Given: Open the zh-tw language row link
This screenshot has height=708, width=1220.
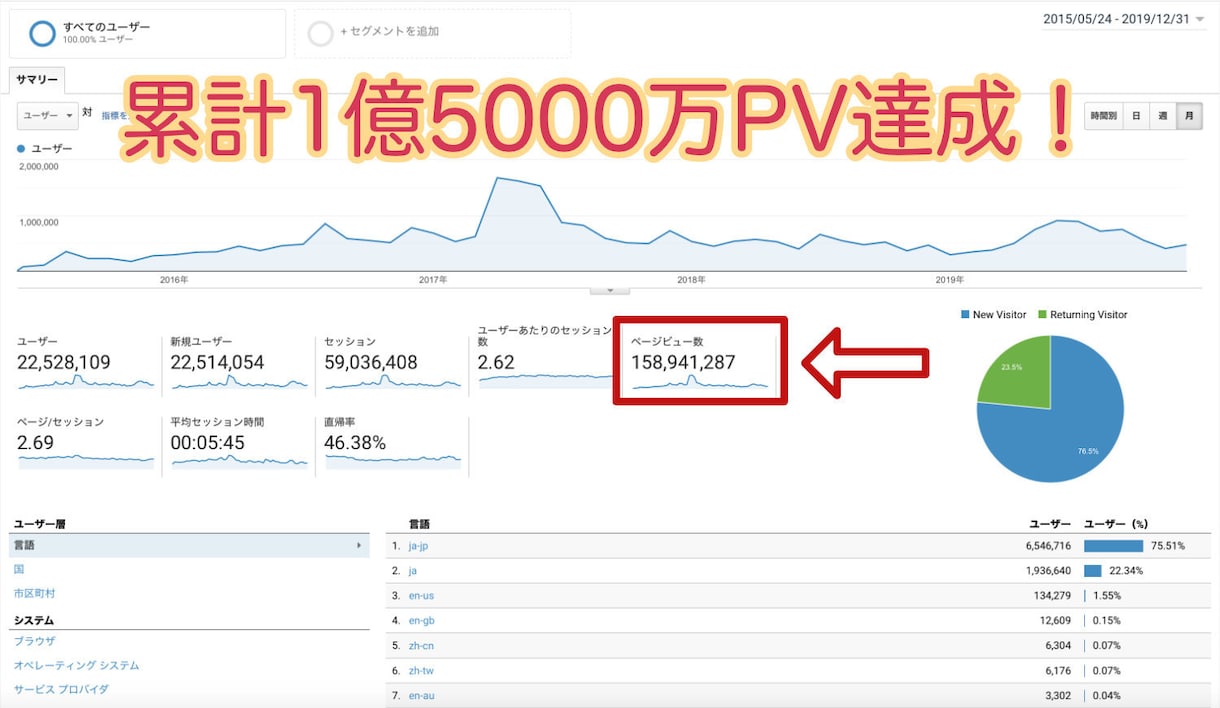Looking at the screenshot, I should [421, 670].
